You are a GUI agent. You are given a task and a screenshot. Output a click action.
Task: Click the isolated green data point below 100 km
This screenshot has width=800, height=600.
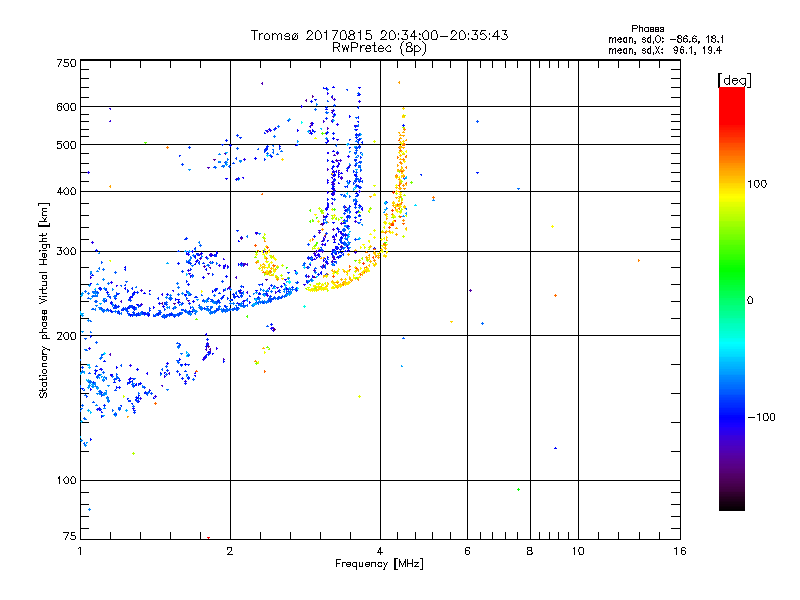point(518,490)
